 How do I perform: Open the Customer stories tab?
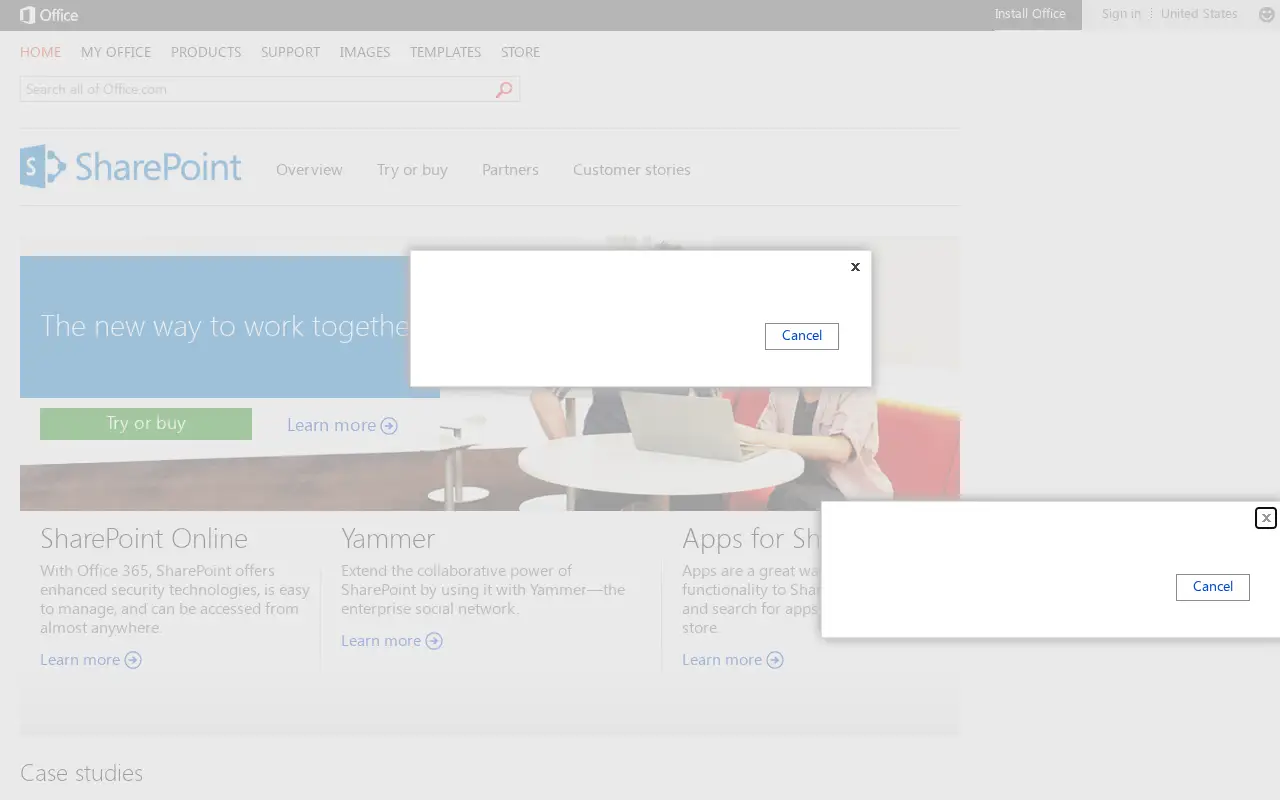click(x=632, y=170)
